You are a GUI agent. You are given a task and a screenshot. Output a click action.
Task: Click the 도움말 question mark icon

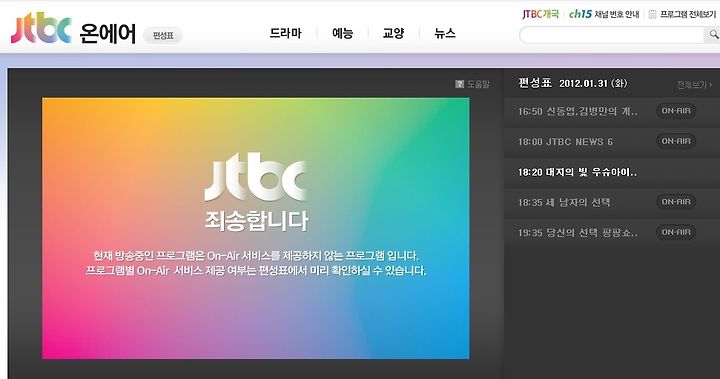pyautogui.click(x=459, y=84)
